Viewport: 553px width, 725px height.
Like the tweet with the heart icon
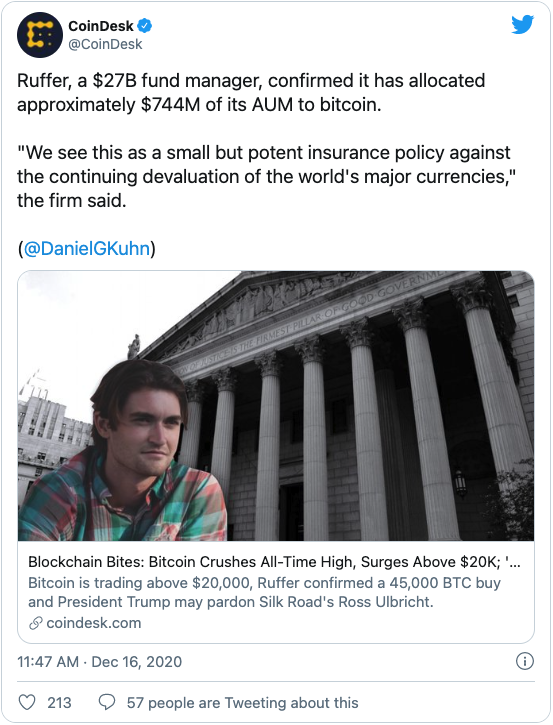point(27,702)
